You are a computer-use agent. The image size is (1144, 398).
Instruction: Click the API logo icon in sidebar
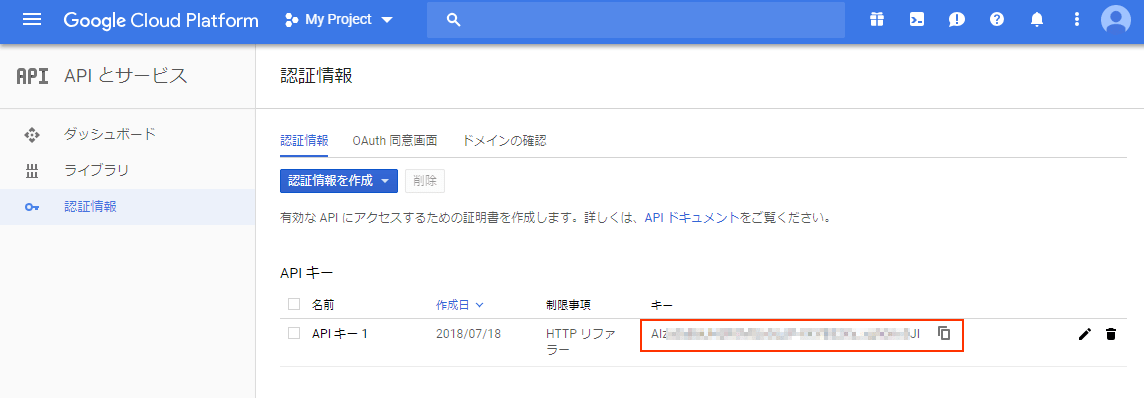[32, 76]
